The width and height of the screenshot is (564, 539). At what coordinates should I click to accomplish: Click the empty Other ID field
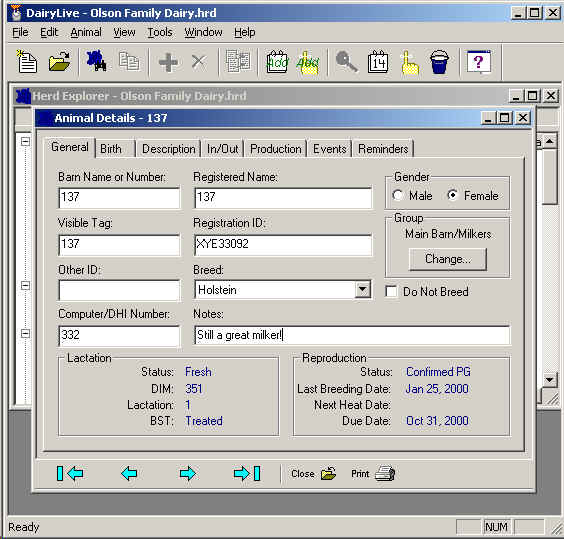pyautogui.click(x=119, y=290)
